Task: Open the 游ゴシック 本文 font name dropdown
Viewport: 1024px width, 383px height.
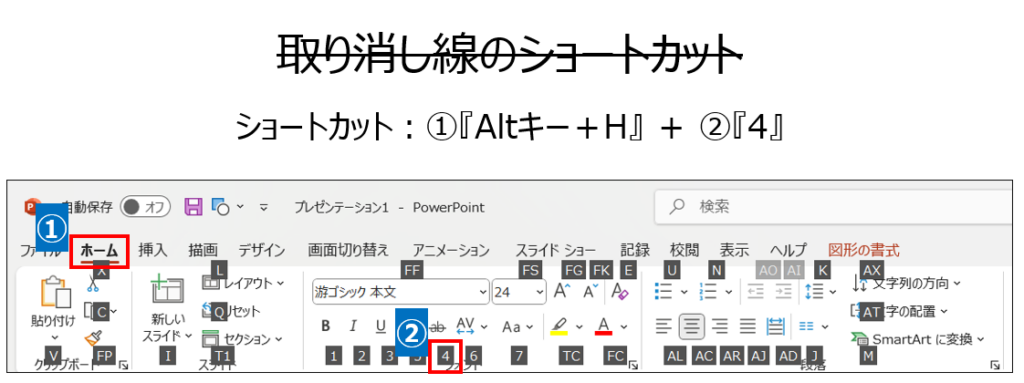Action: [483, 292]
